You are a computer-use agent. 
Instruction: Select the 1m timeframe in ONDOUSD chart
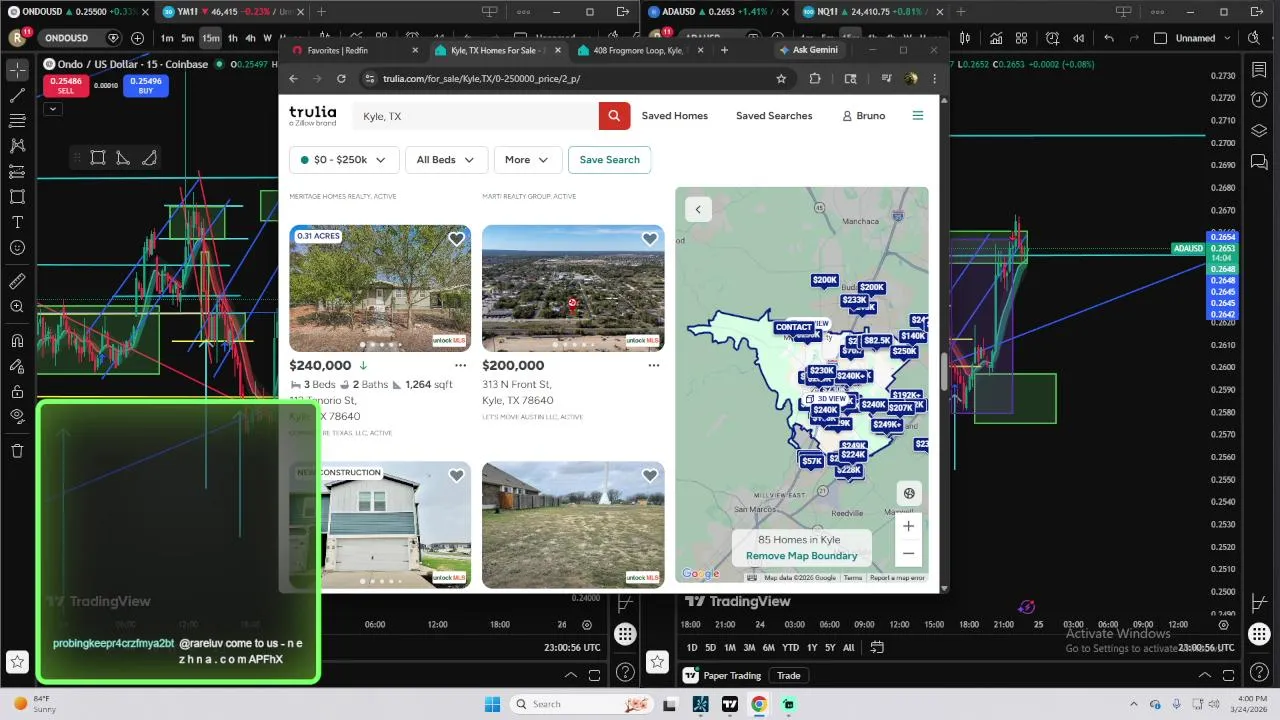167,38
